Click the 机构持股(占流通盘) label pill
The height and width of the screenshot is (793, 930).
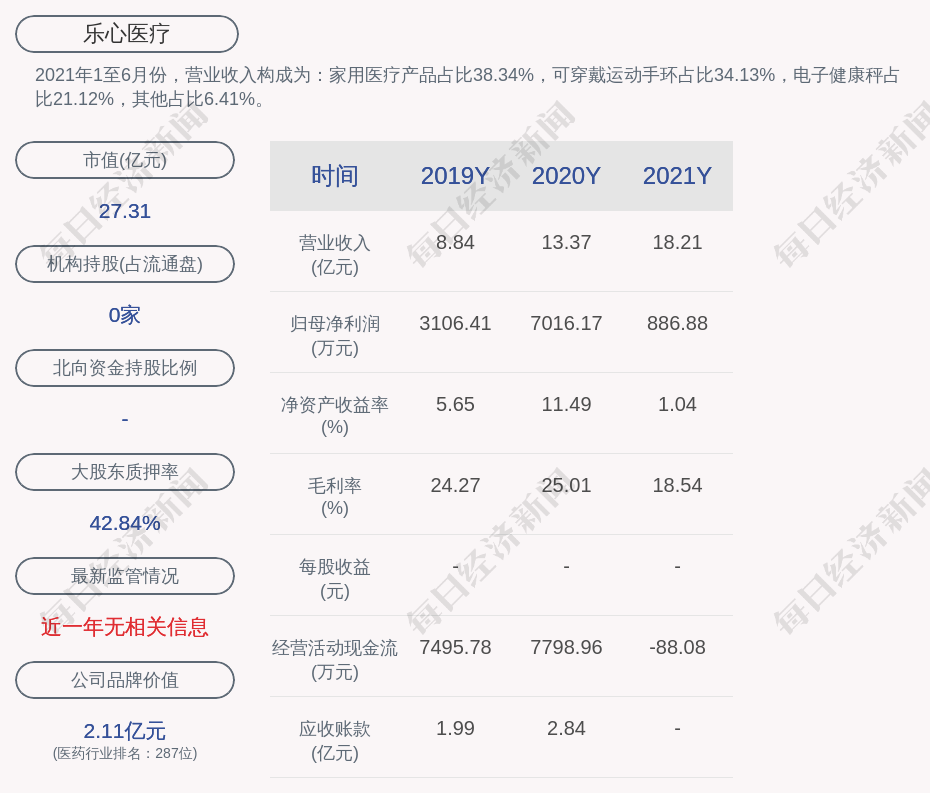click(x=125, y=264)
